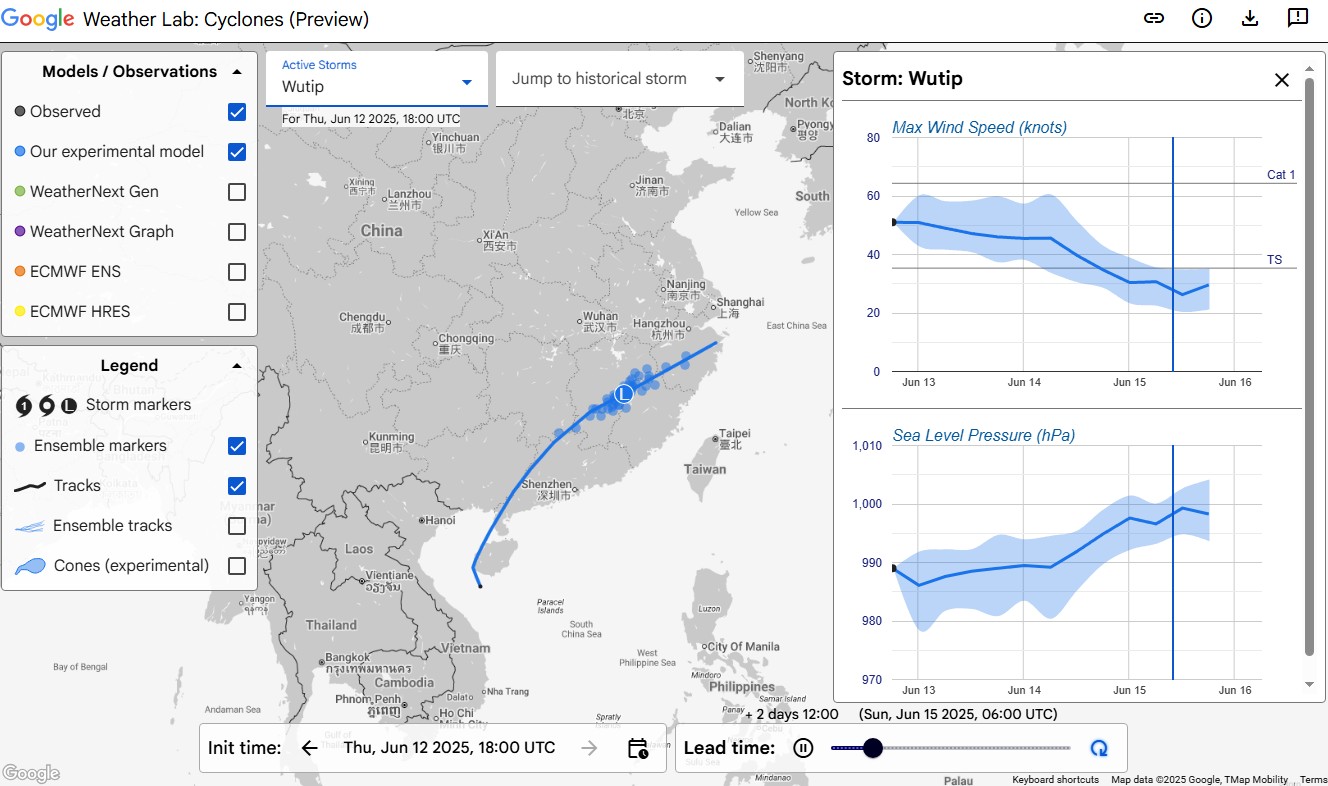This screenshot has width=1328, height=786.
Task: Click the +2 days 12:00 lead label
Action: pyautogui.click(x=792, y=715)
